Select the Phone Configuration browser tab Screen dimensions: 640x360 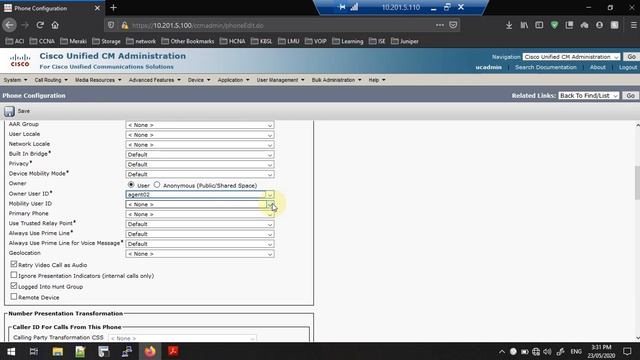pyautogui.click(x=52, y=8)
